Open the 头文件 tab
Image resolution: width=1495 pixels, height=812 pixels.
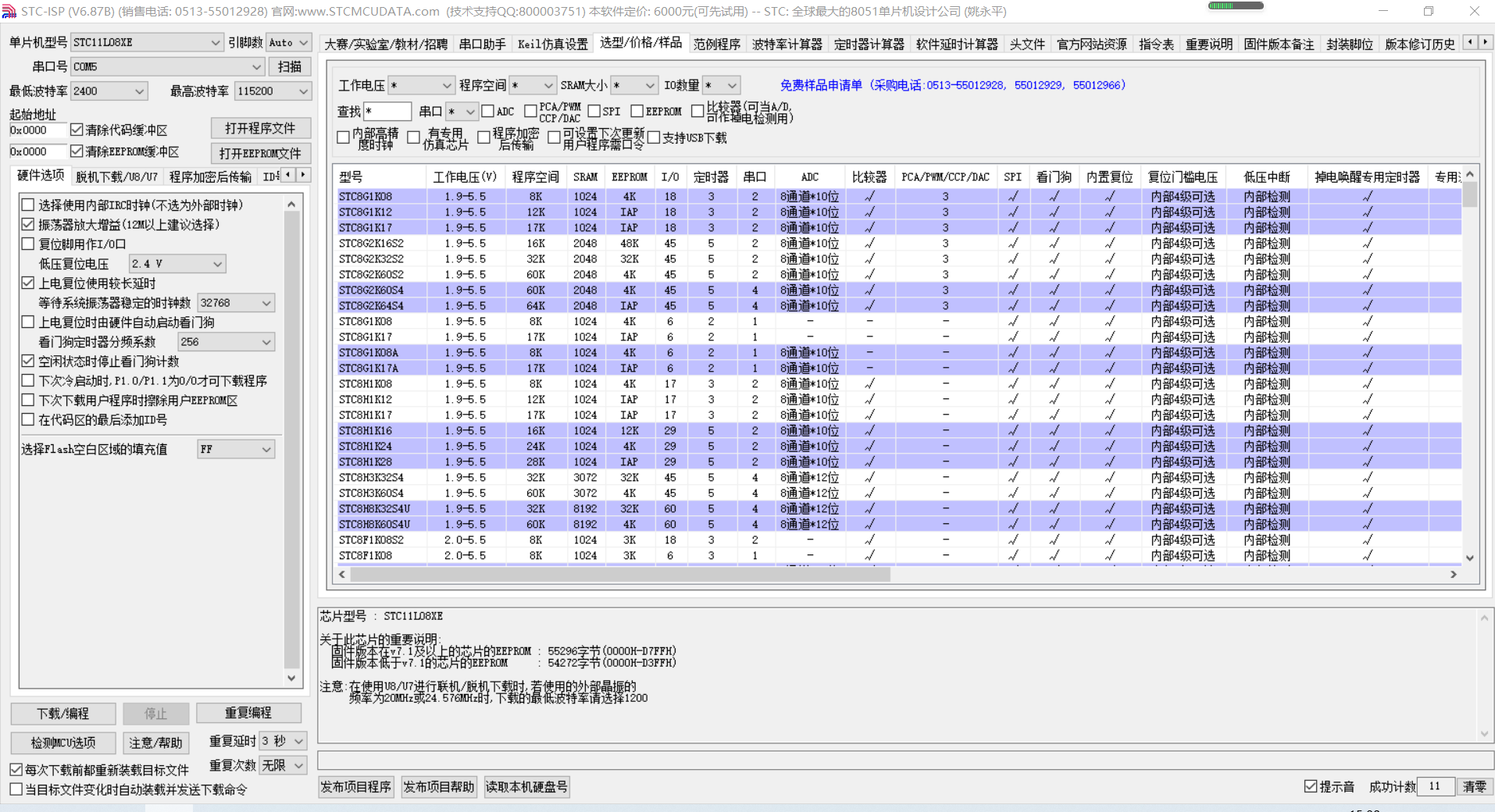pos(1027,44)
